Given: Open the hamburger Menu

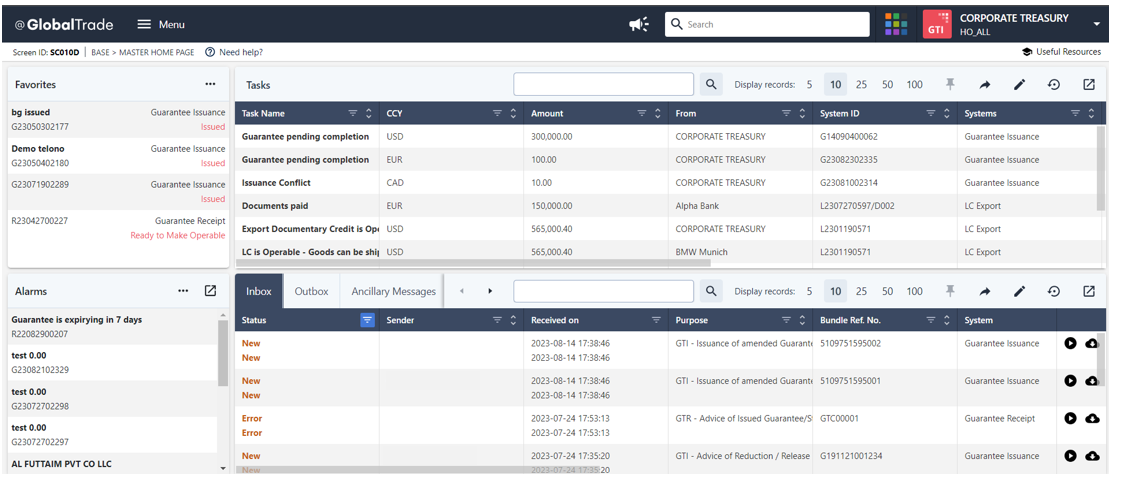Looking at the screenshot, I should (x=161, y=24).
